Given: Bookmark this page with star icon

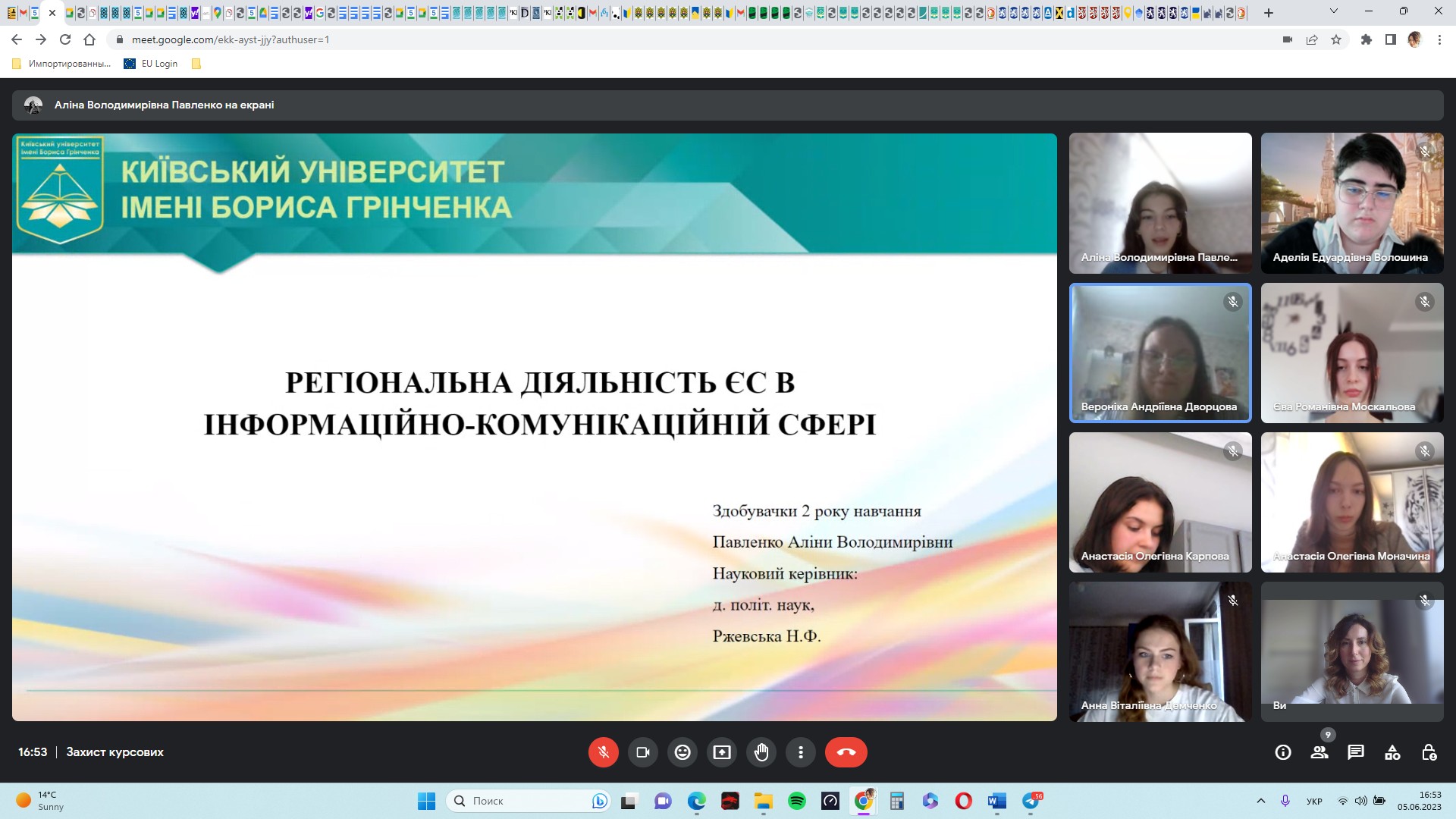Looking at the screenshot, I should point(1336,39).
